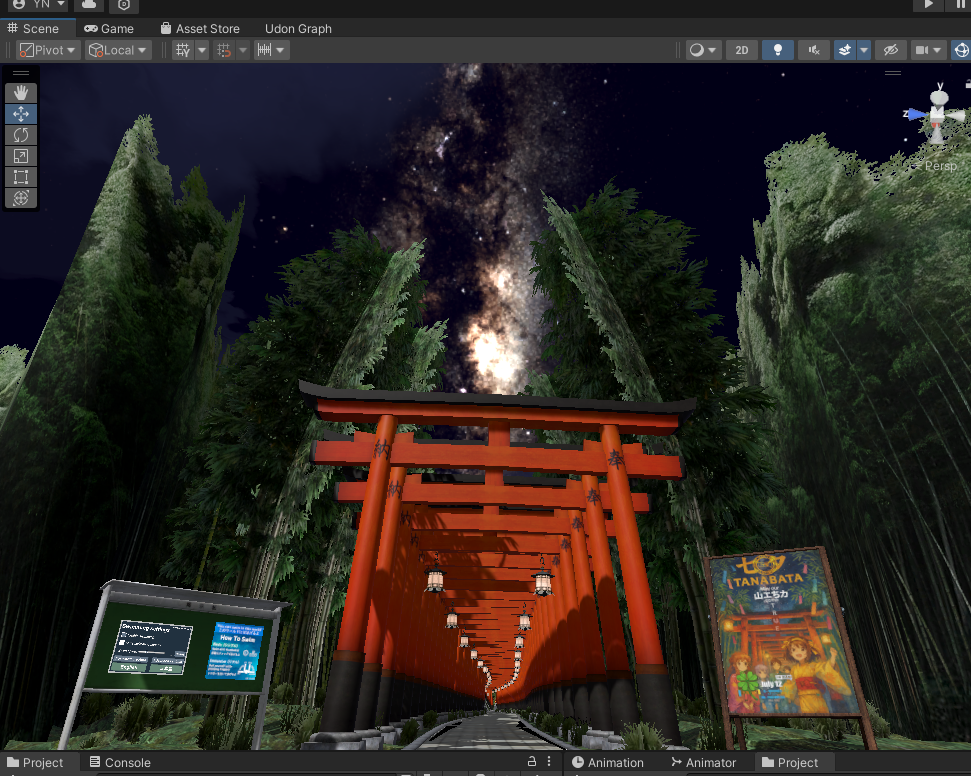Select the Rotate tool

coord(21,135)
